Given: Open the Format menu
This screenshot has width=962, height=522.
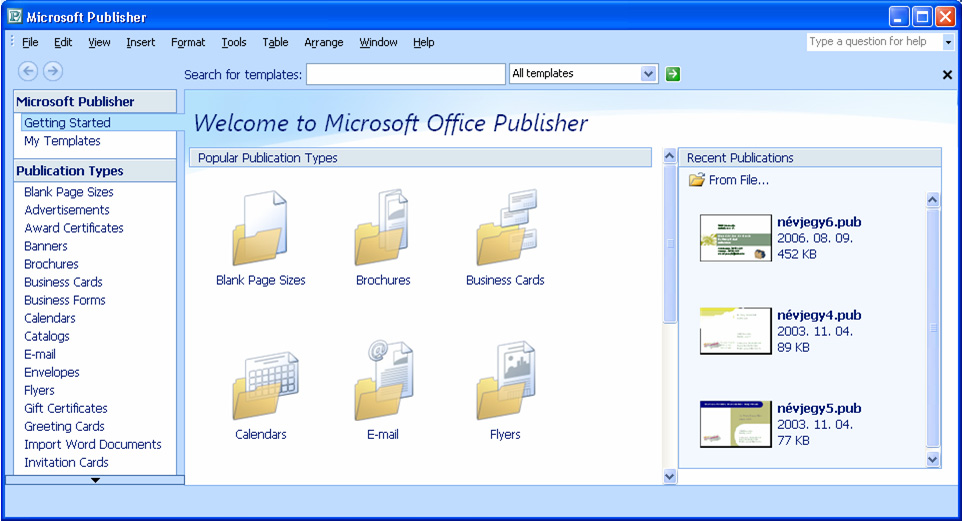Looking at the screenshot, I should pyautogui.click(x=188, y=42).
